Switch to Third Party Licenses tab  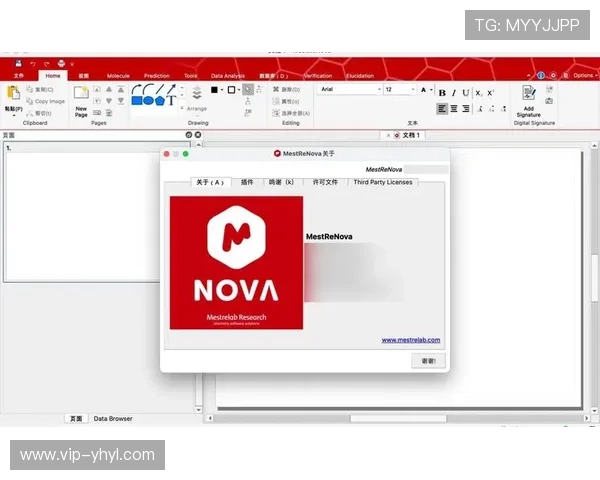pos(383,182)
